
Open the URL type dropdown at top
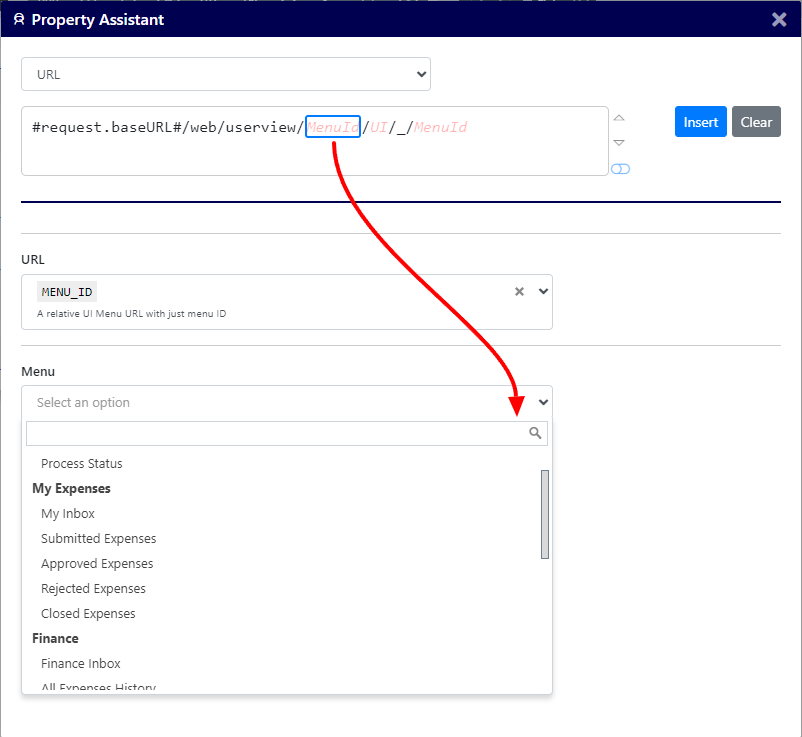click(x=226, y=74)
